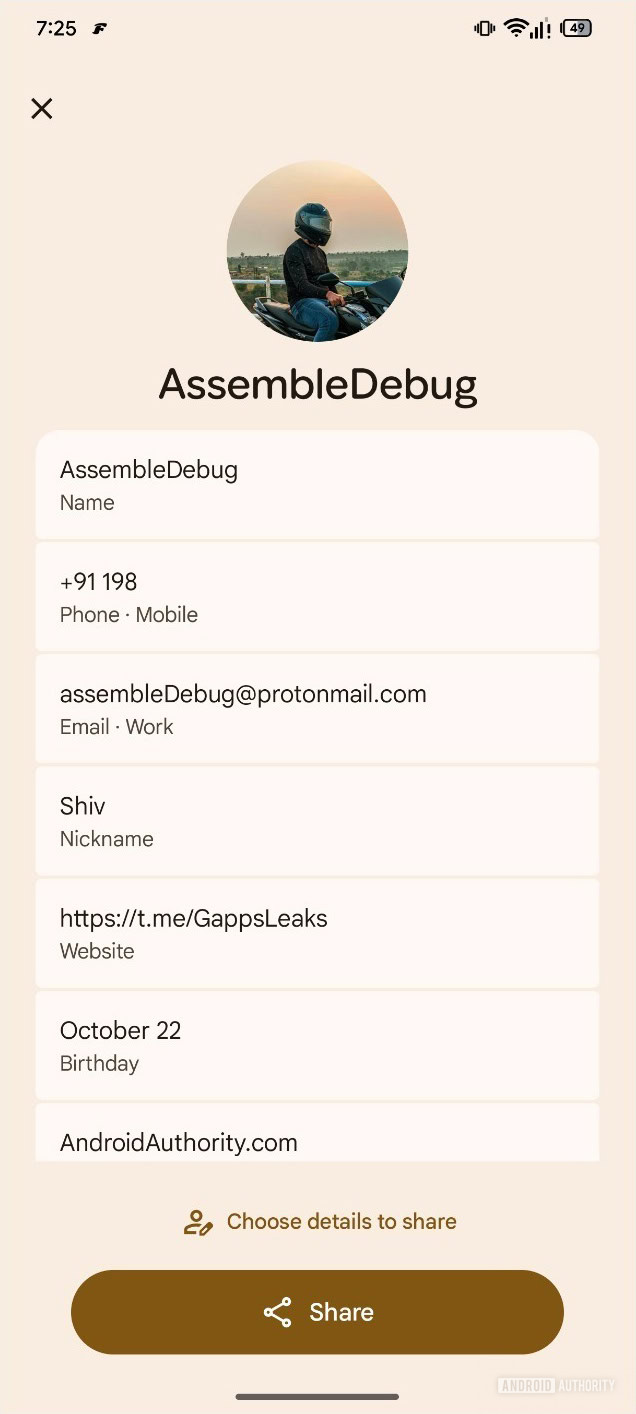636x1414 pixels.
Task: Click the edit-person icon beside Choose details
Action: 198,1222
